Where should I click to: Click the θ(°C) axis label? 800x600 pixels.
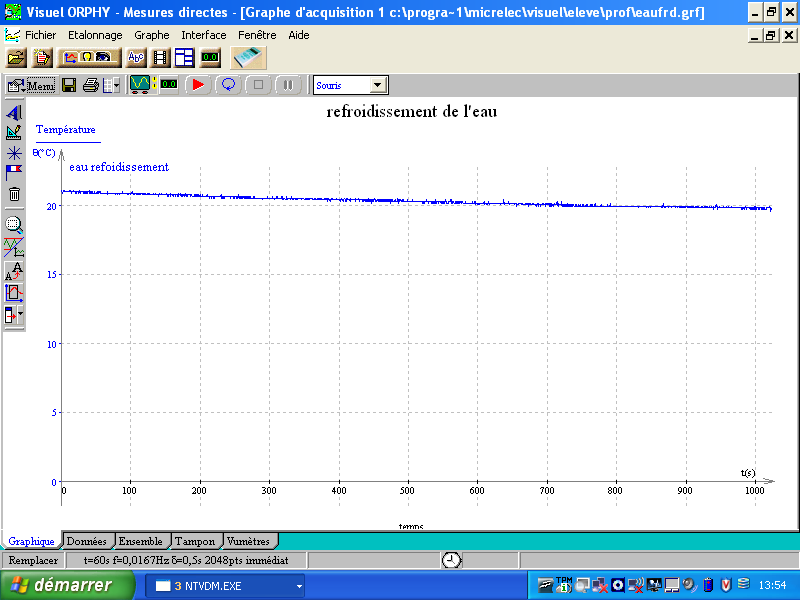44,153
